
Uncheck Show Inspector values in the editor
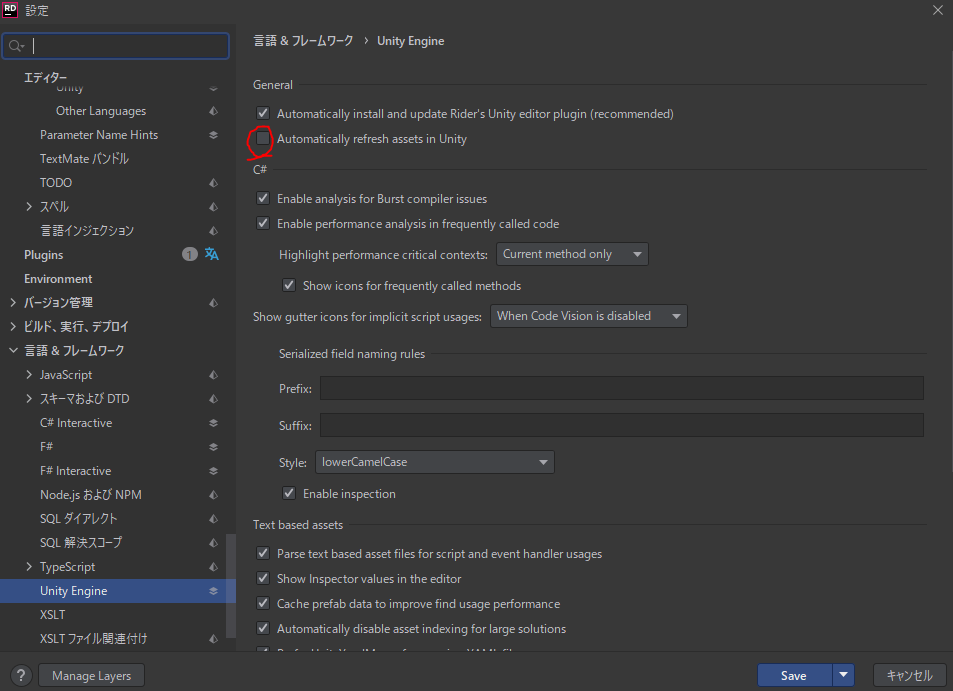(x=263, y=579)
